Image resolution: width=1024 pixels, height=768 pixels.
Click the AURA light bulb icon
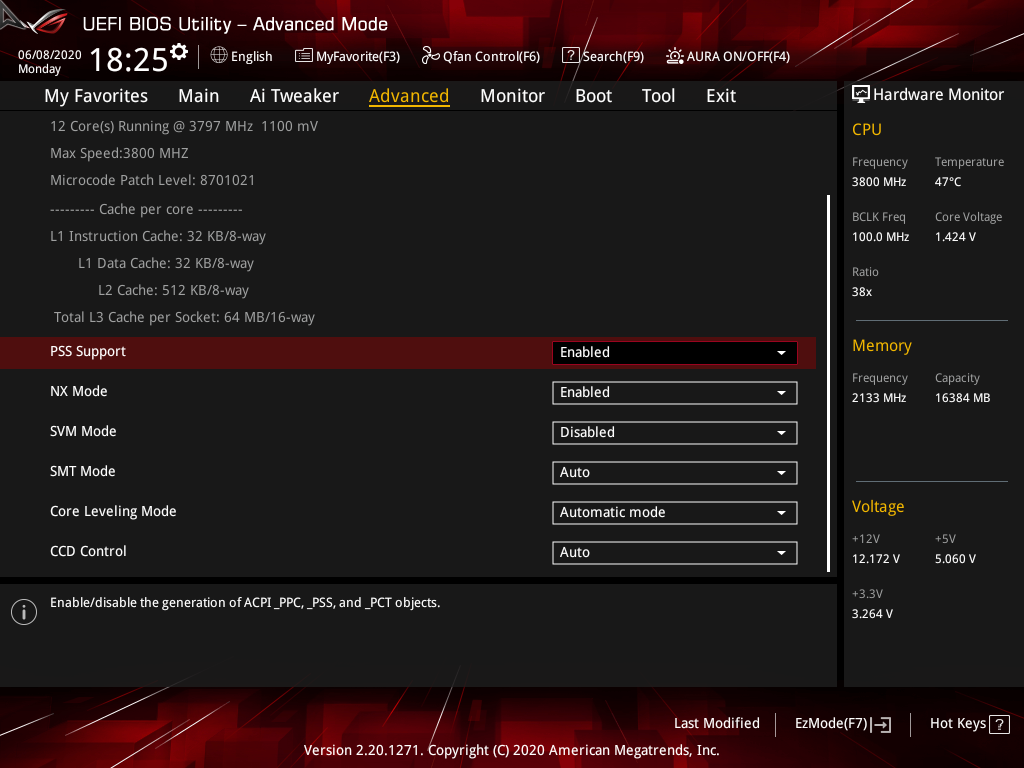pyautogui.click(x=675, y=56)
